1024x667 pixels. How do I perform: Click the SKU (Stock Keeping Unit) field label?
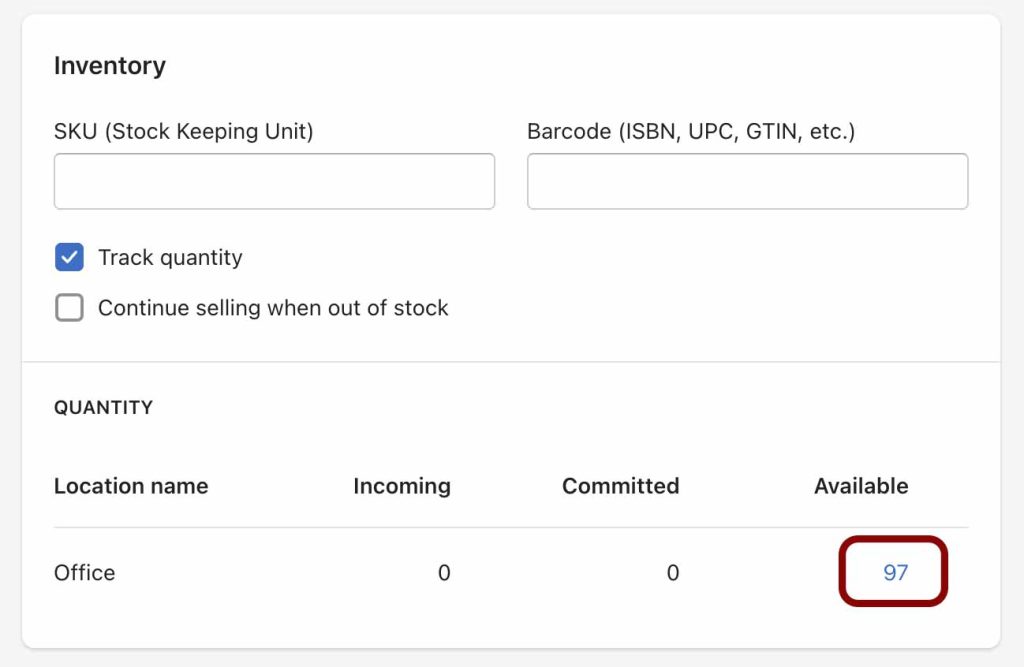pyautogui.click(x=184, y=132)
